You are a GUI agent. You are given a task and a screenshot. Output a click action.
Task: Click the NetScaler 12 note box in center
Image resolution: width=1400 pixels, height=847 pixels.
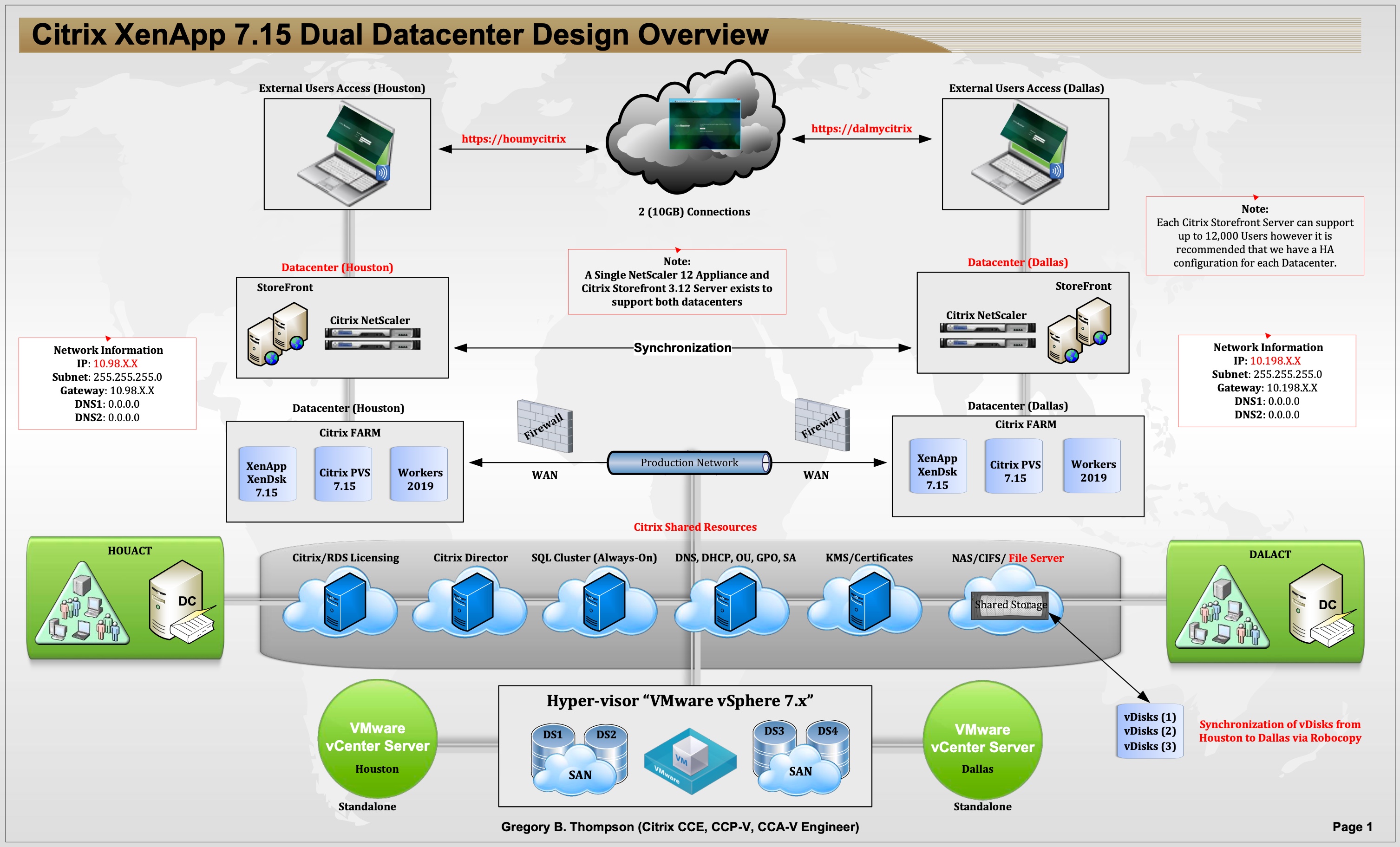click(677, 282)
